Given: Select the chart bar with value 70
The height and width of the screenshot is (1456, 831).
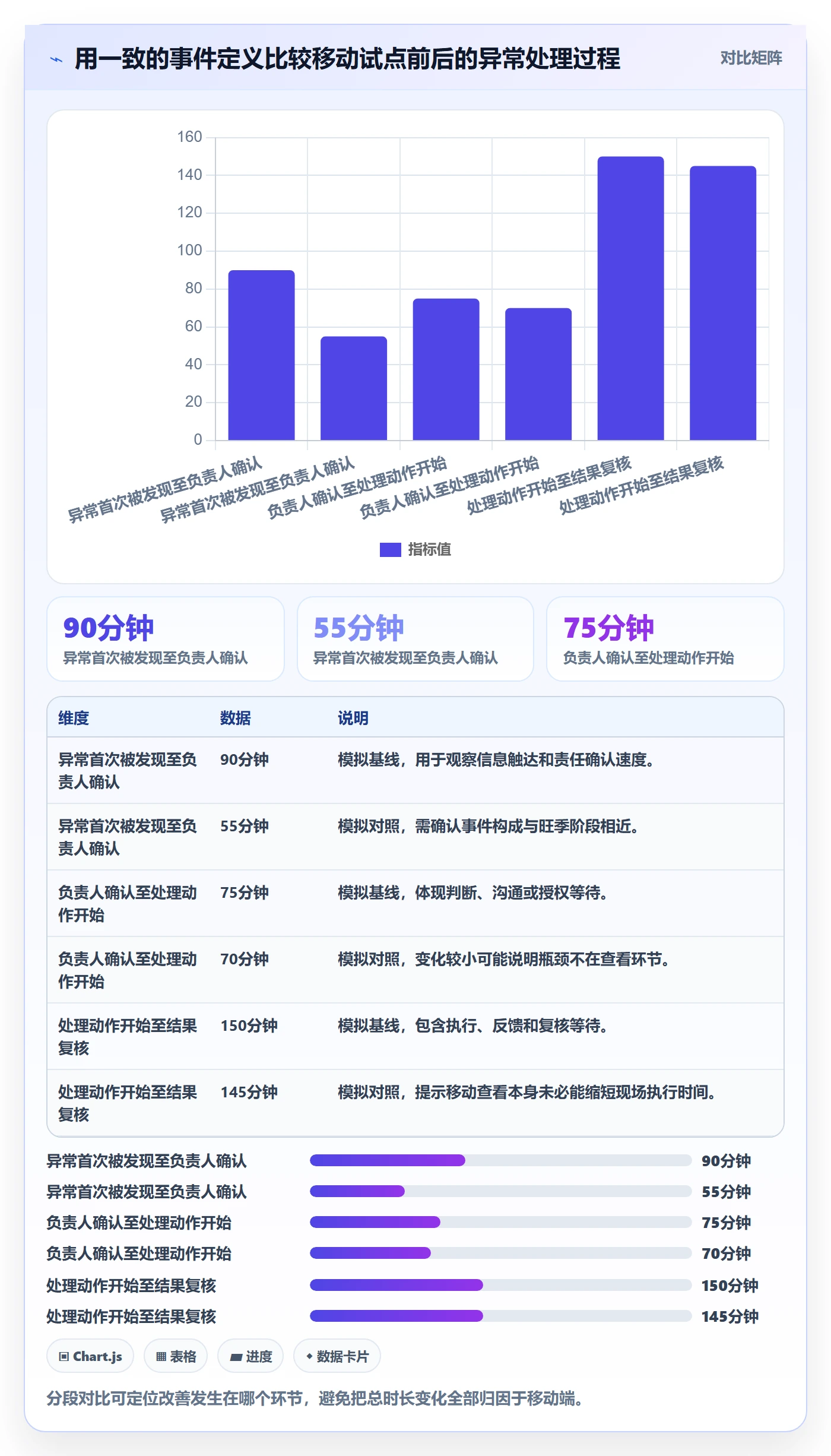Looking at the screenshot, I should pyautogui.click(x=538, y=374).
